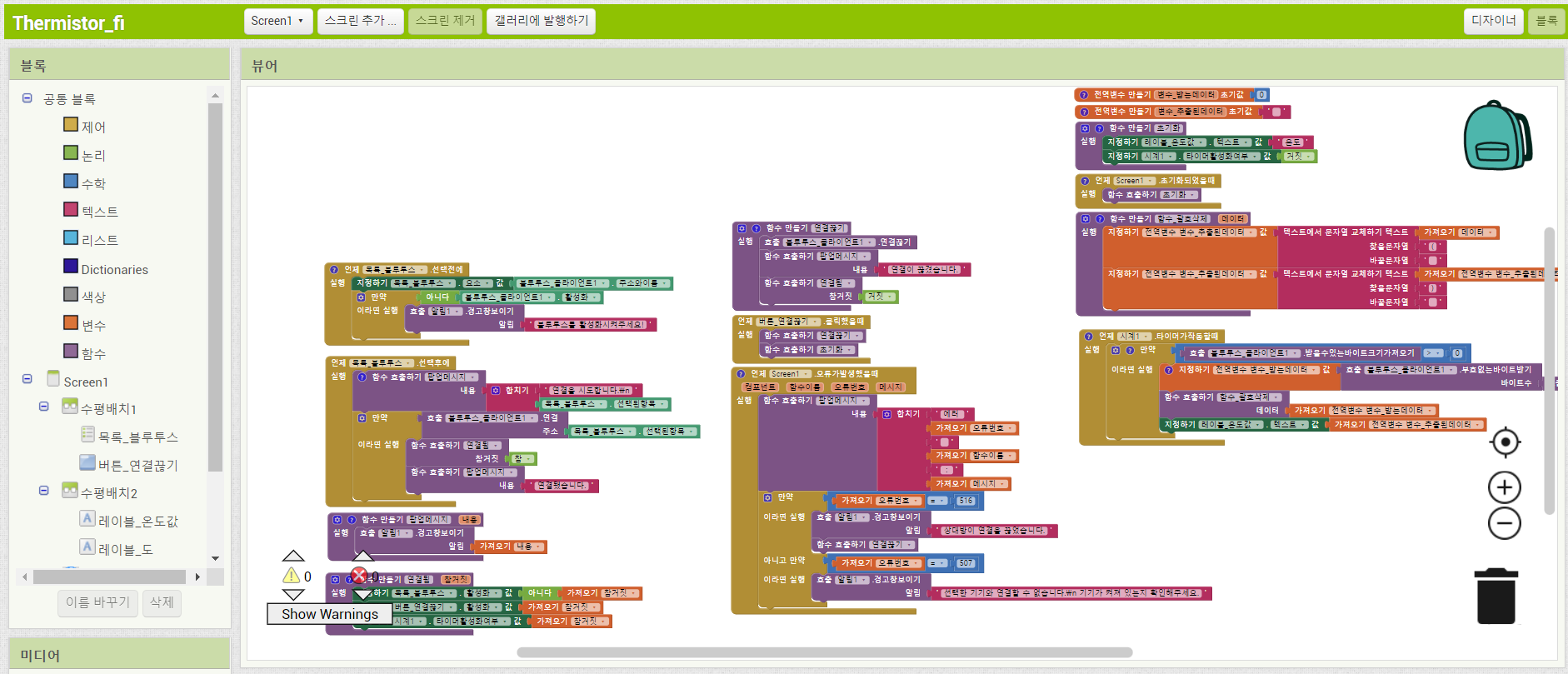Click mutator gear on 함수 만들기 초기화 block

pyautogui.click(x=1085, y=128)
